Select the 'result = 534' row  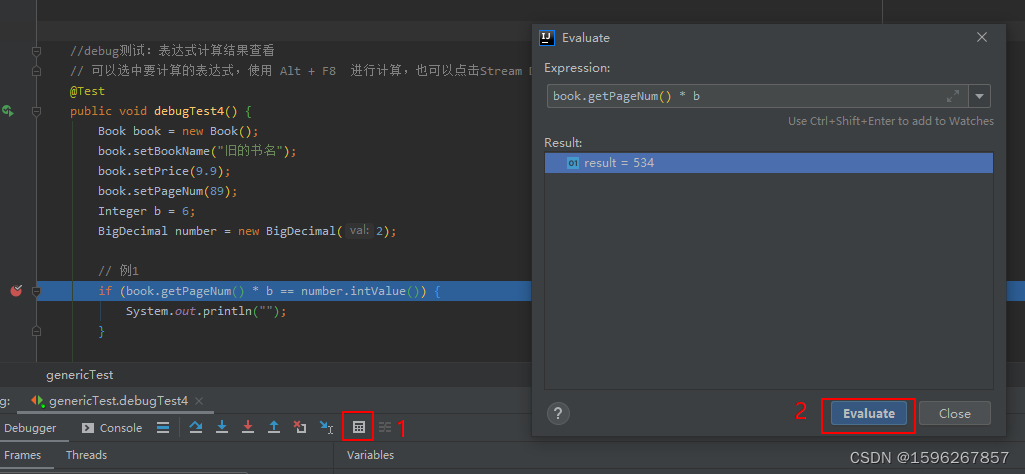[769, 163]
